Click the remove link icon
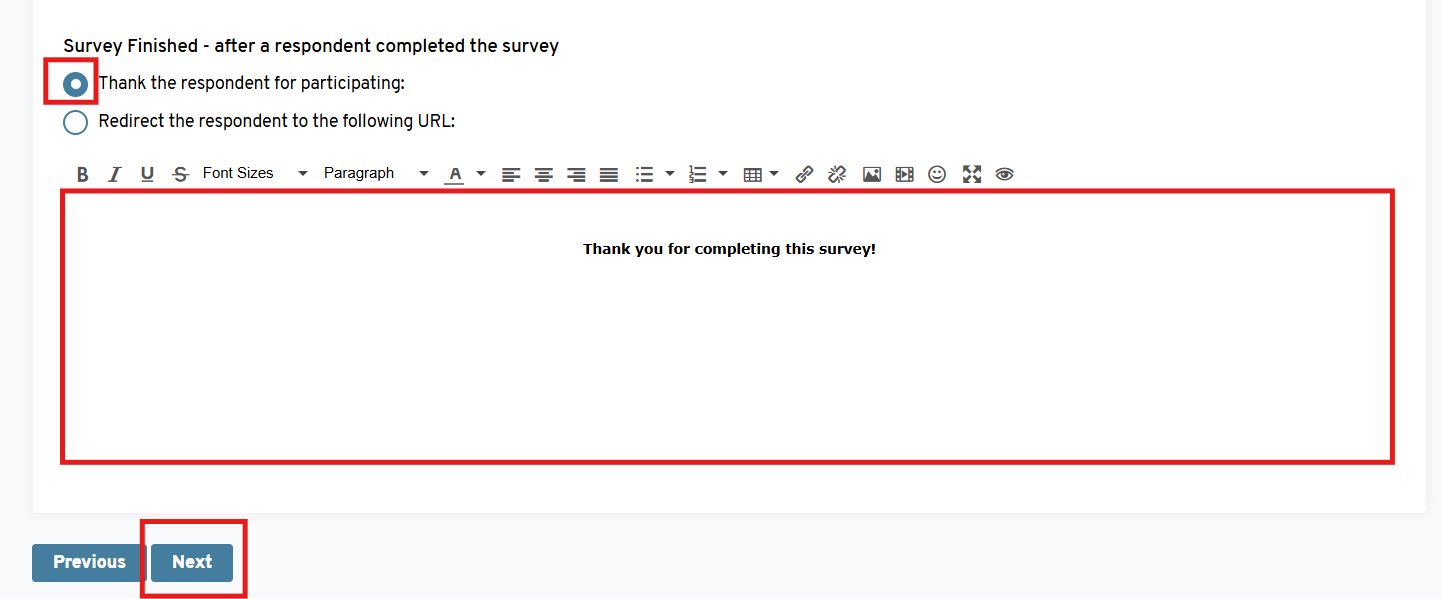This screenshot has width=1442, height=599. point(837,174)
